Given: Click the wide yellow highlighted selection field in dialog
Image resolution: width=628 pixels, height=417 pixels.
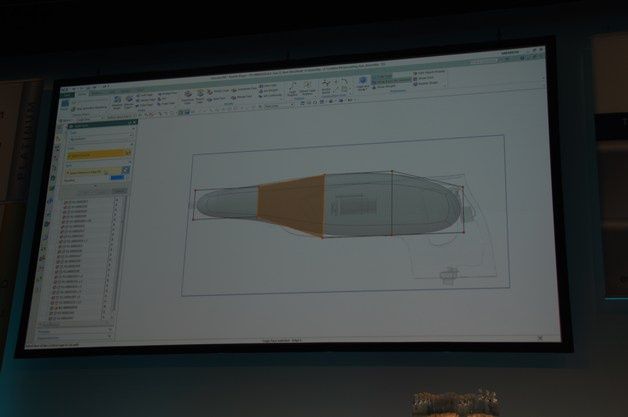Looking at the screenshot, I should point(100,153).
